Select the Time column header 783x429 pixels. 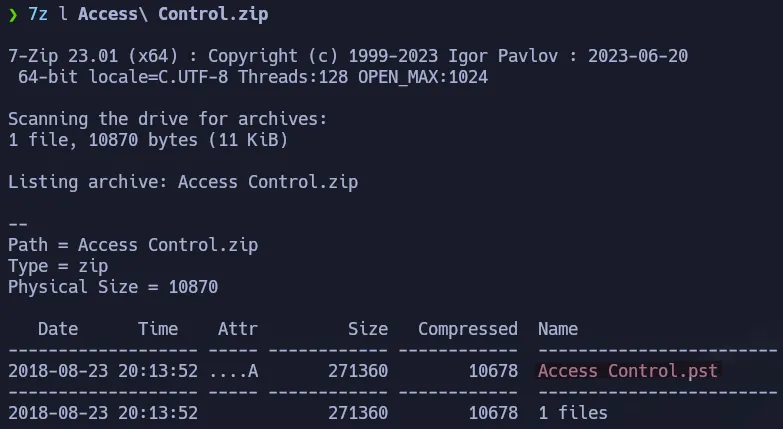157,329
